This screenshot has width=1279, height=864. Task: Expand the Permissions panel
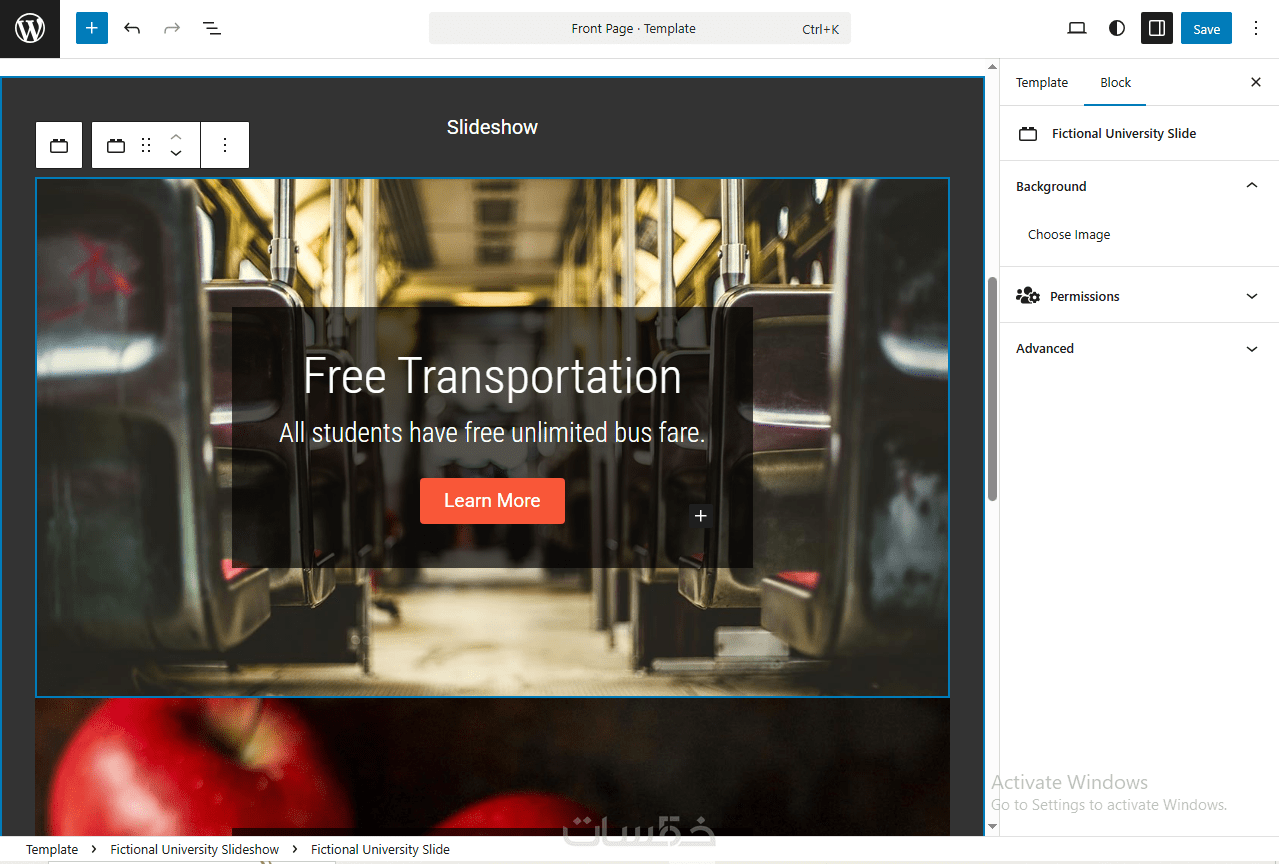1139,296
